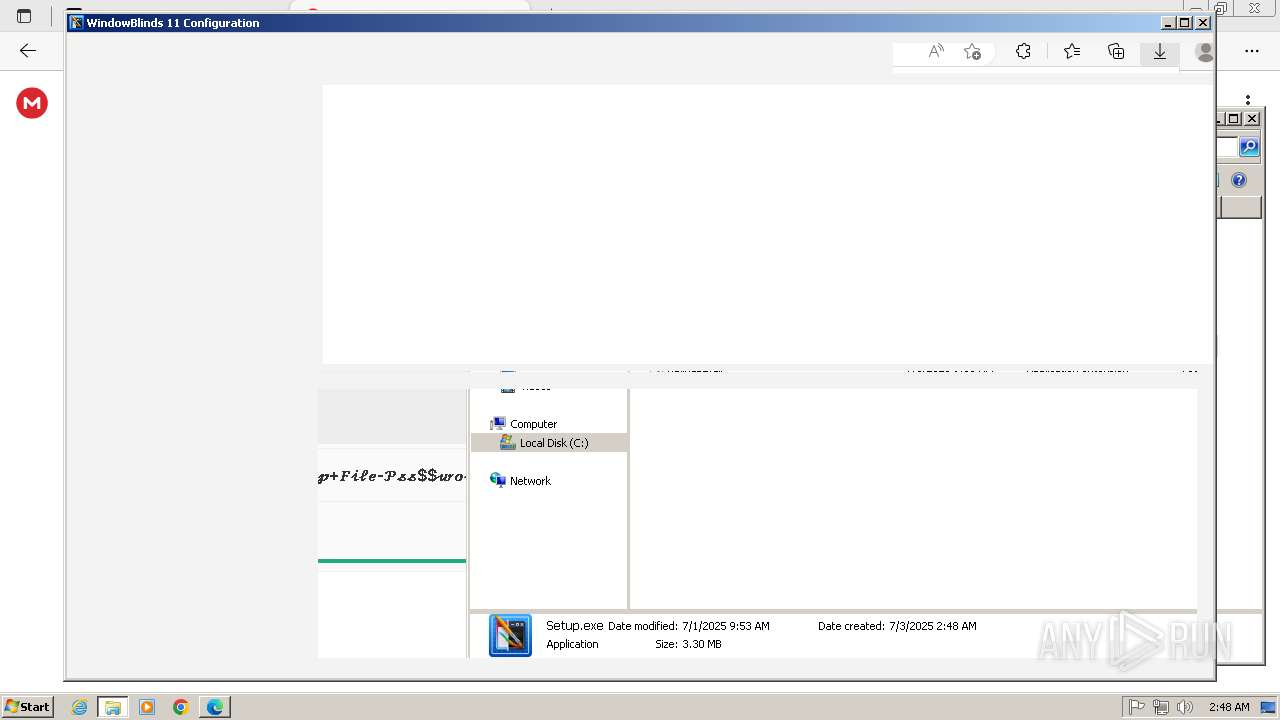This screenshot has height=720, width=1280.
Task: Close the WindowBlinds 11 Configuration window
Action: coord(1203,23)
